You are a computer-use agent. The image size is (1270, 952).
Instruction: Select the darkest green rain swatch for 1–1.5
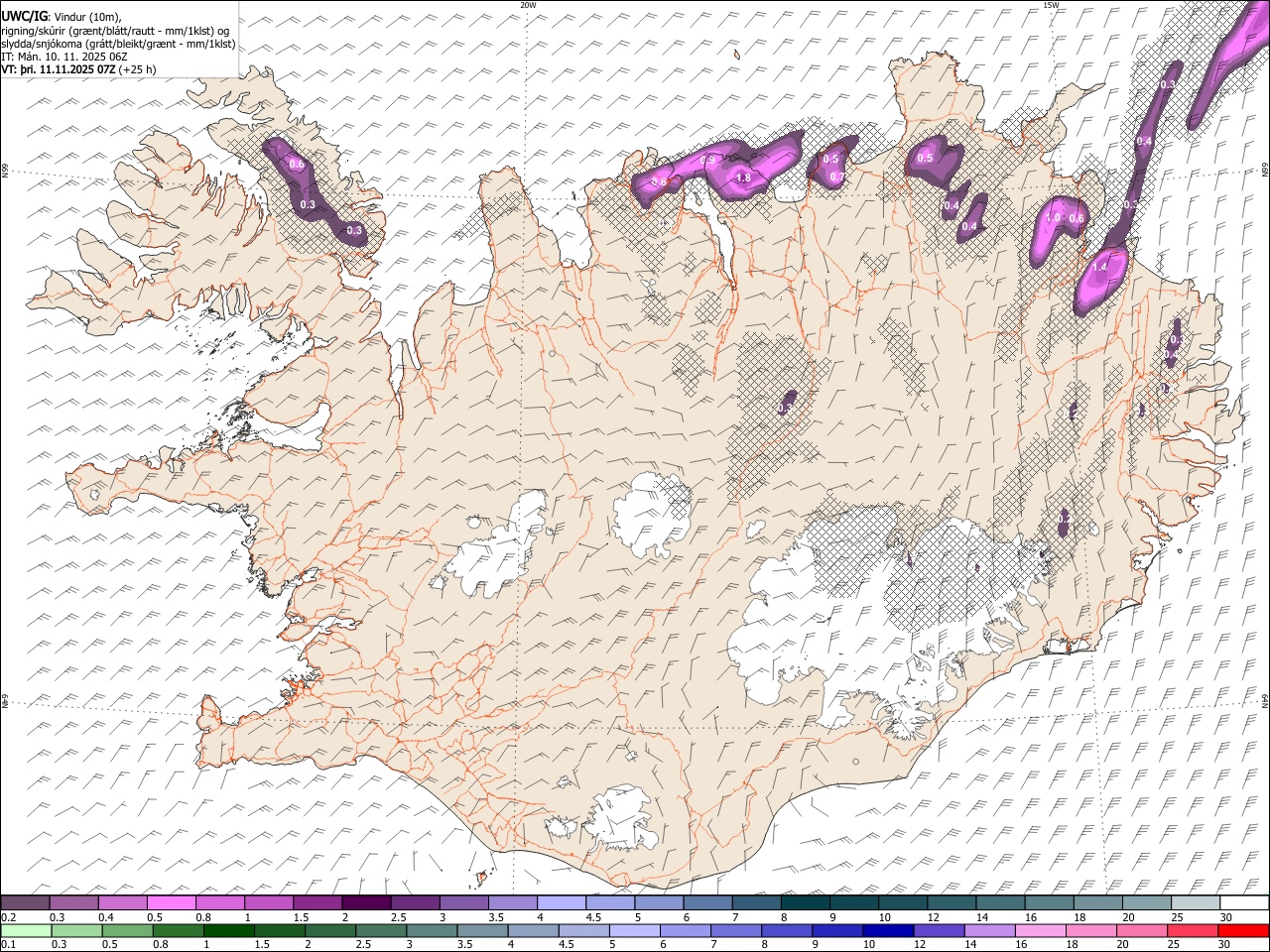(229, 930)
